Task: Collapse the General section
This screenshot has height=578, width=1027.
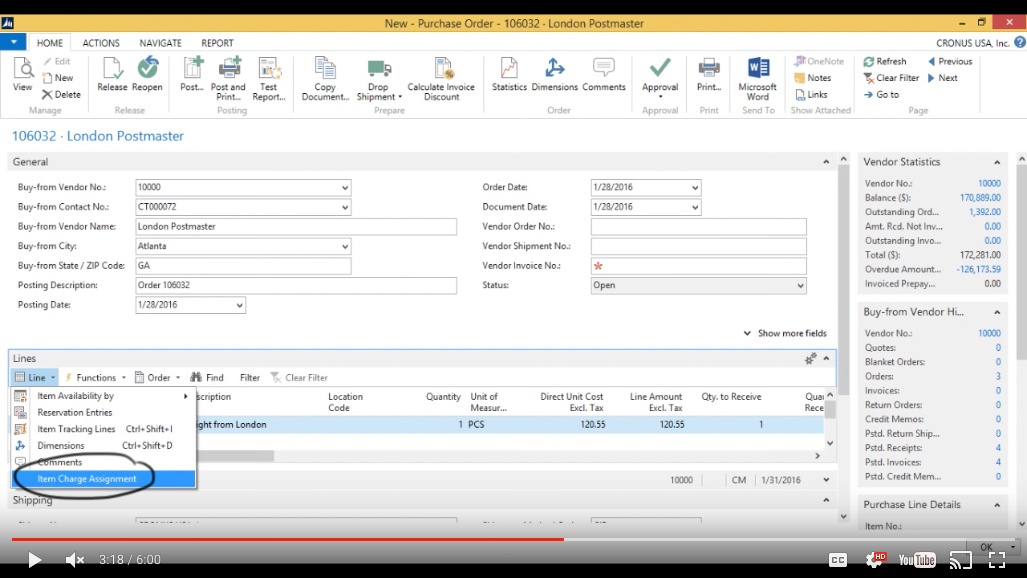Action: [x=825, y=161]
